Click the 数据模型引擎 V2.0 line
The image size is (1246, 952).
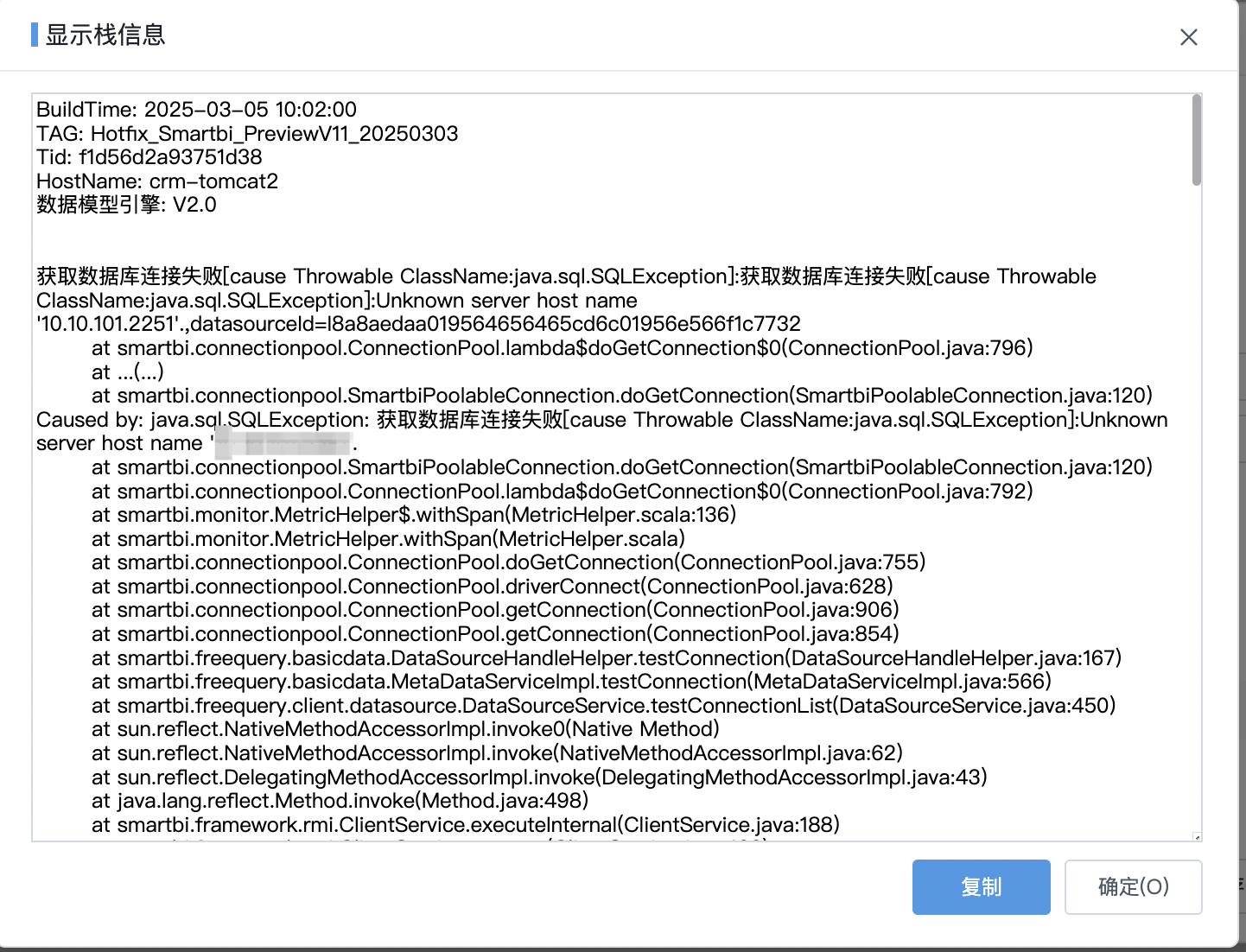tap(126, 205)
